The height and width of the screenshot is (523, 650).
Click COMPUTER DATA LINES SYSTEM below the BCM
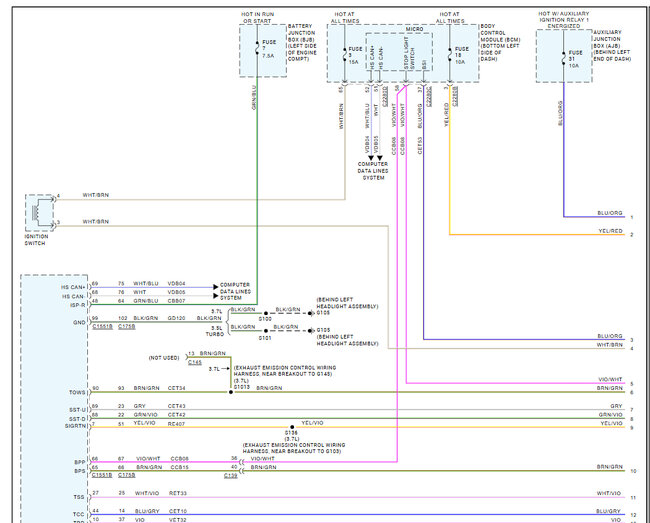(373, 171)
